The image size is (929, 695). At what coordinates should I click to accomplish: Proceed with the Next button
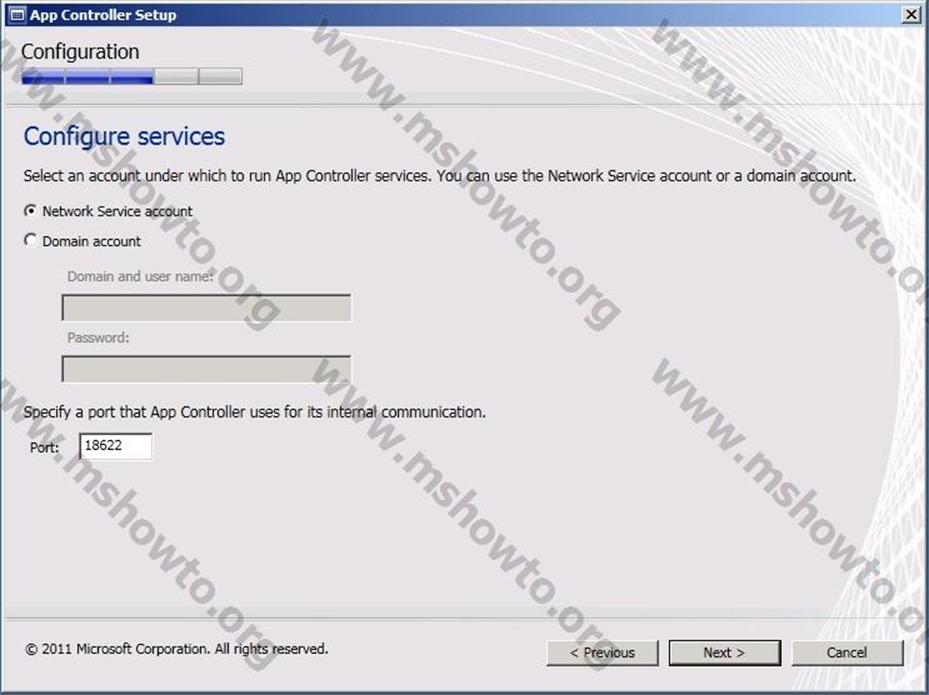[x=724, y=652]
